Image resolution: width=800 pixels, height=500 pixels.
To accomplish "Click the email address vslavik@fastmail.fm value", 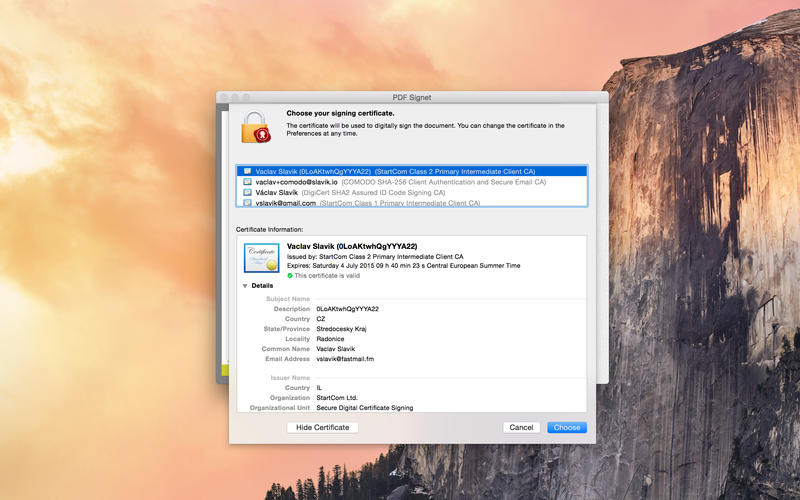I will pyautogui.click(x=345, y=358).
